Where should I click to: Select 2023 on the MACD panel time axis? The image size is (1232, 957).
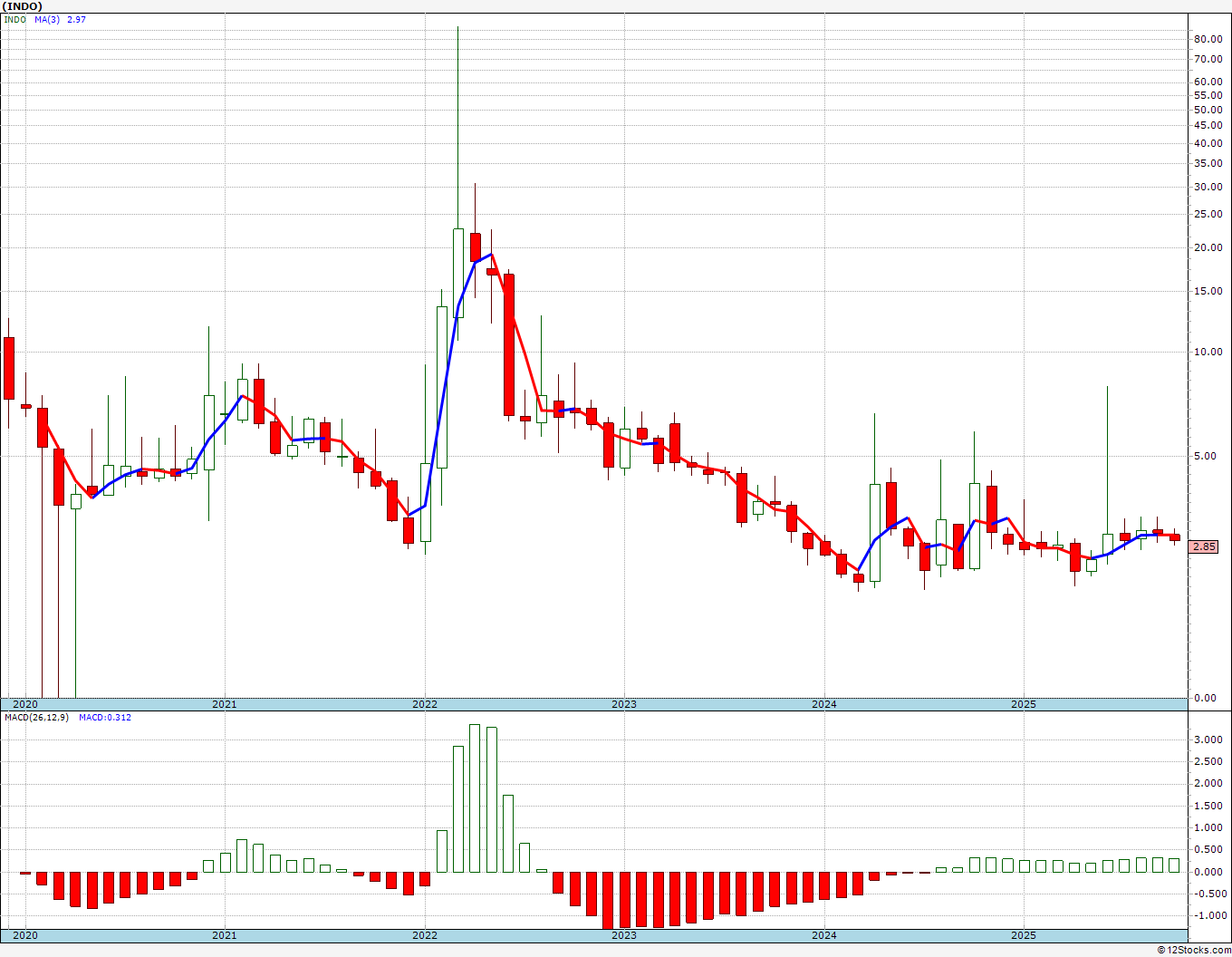pyautogui.click(x=624, y=935)
